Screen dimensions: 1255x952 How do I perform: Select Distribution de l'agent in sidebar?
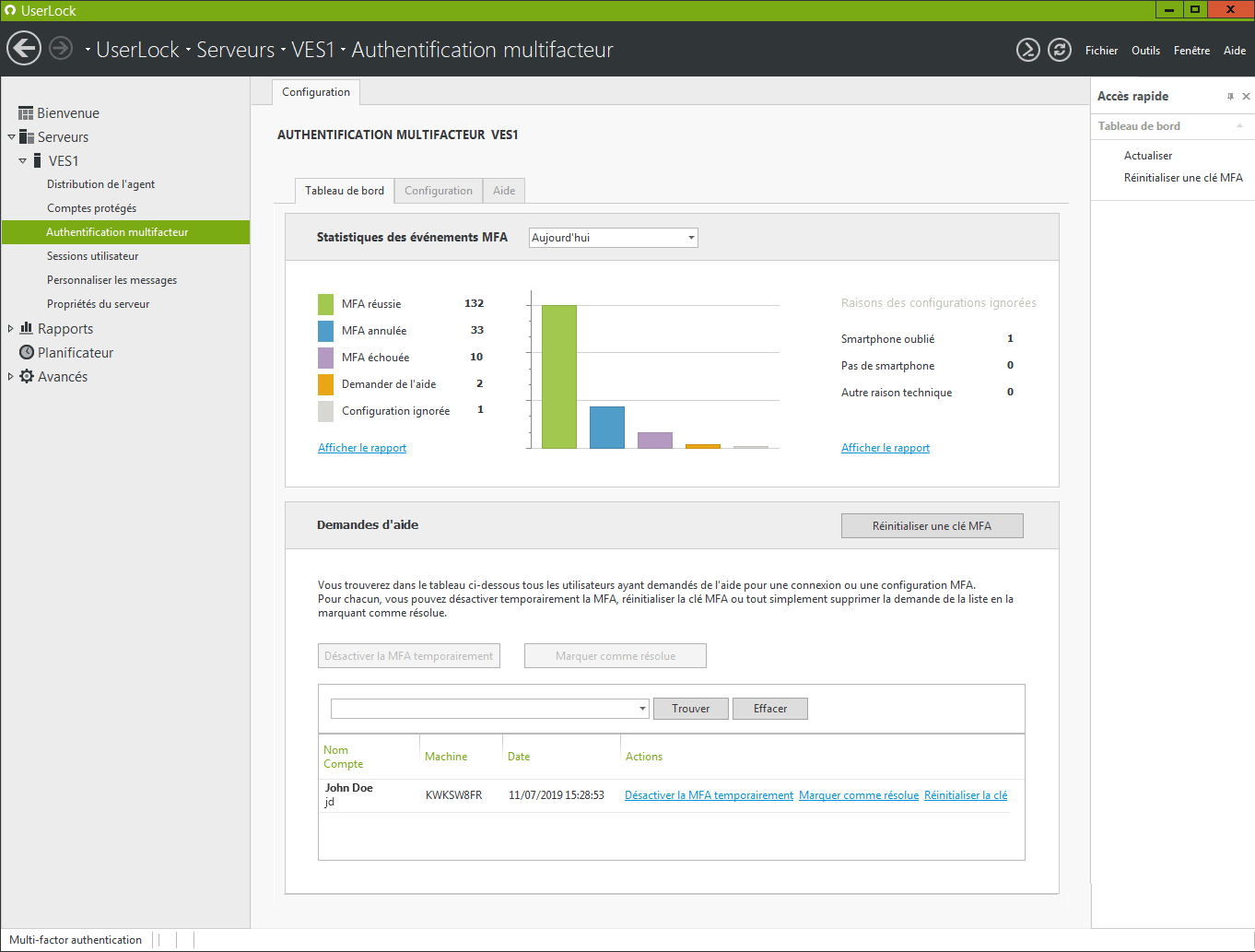click(x=100, y=184)
